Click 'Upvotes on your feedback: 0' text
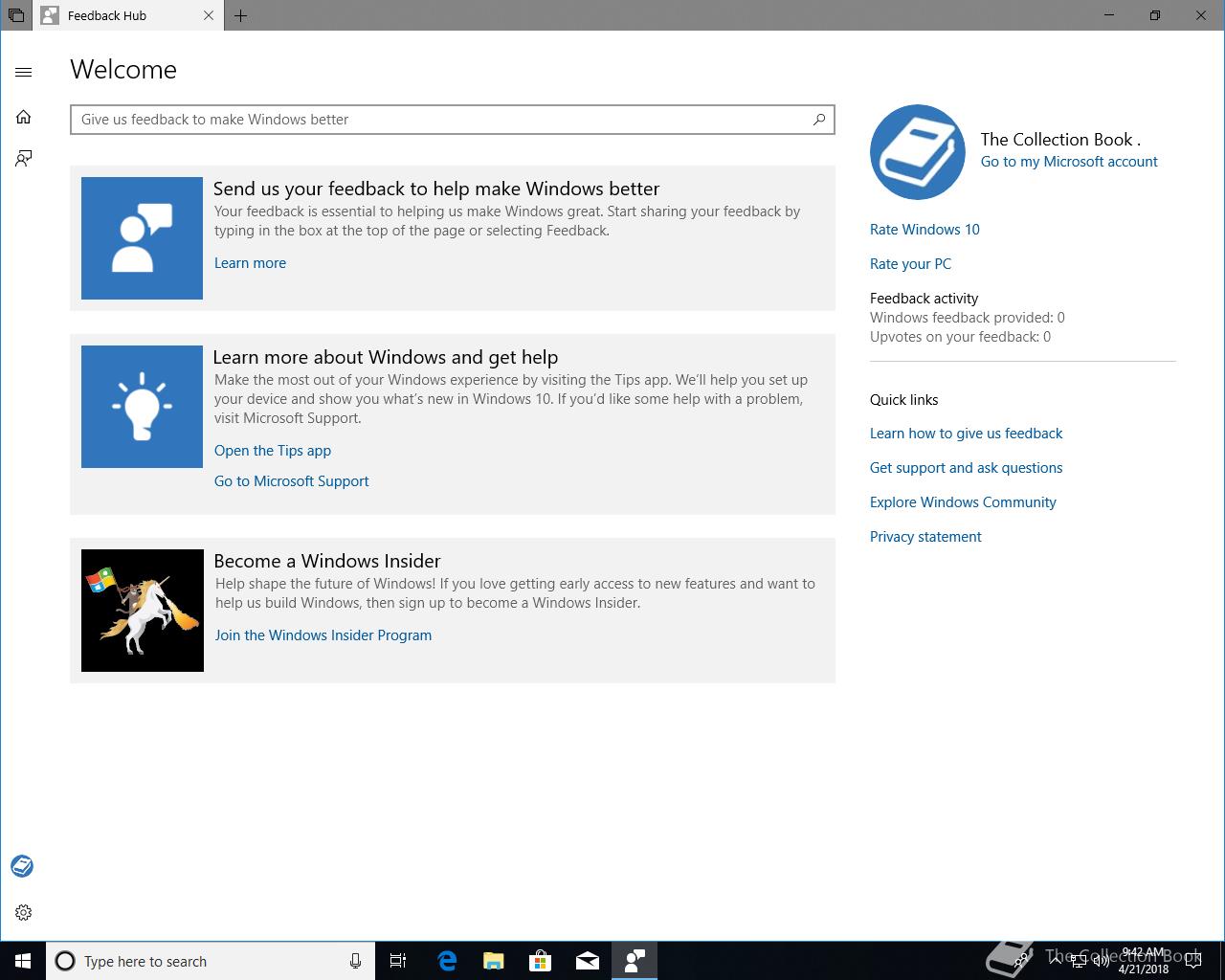 click(x=960, y=337)
